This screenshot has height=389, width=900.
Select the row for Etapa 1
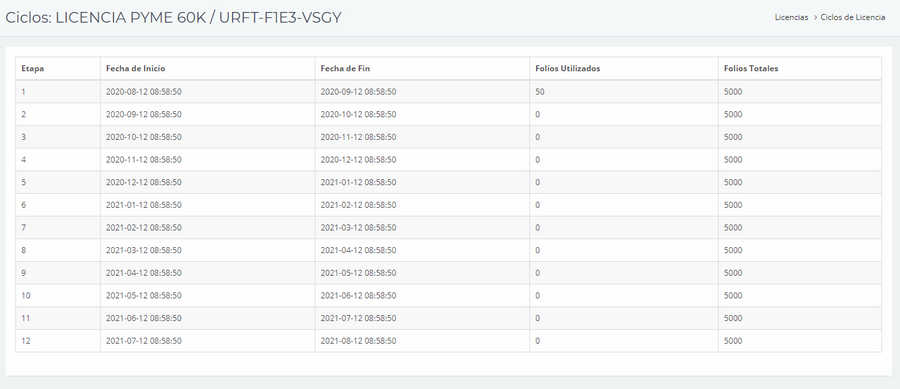[x=448, y=91]
